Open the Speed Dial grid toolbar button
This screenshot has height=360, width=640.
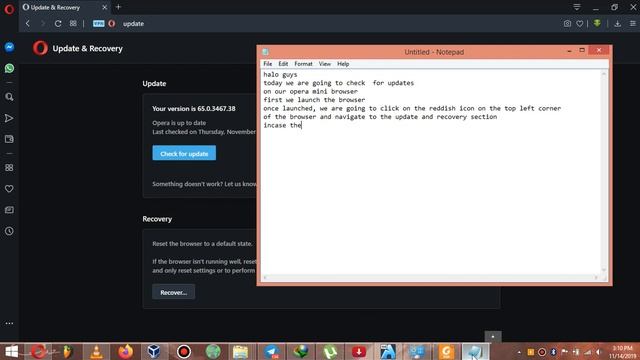pyautogui.click(x=73, y=24)
